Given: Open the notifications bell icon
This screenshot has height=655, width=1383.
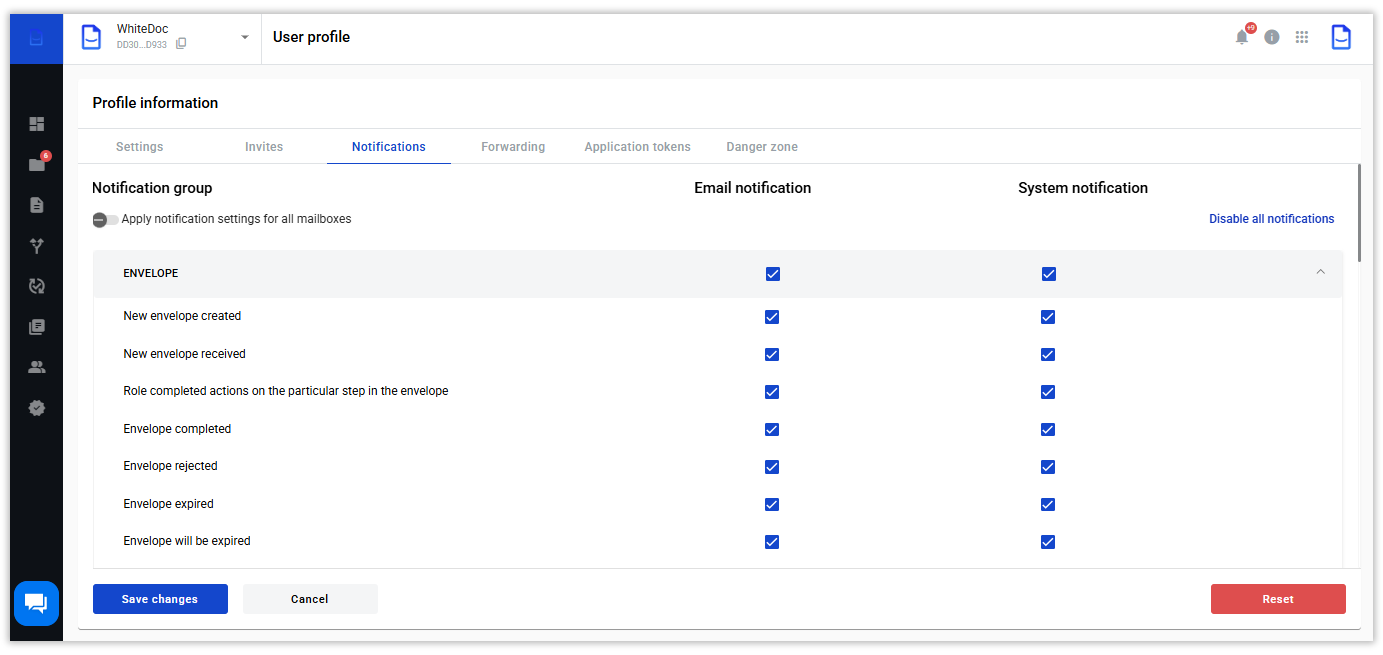Looking at the screenshot, I should [1242, 37].
